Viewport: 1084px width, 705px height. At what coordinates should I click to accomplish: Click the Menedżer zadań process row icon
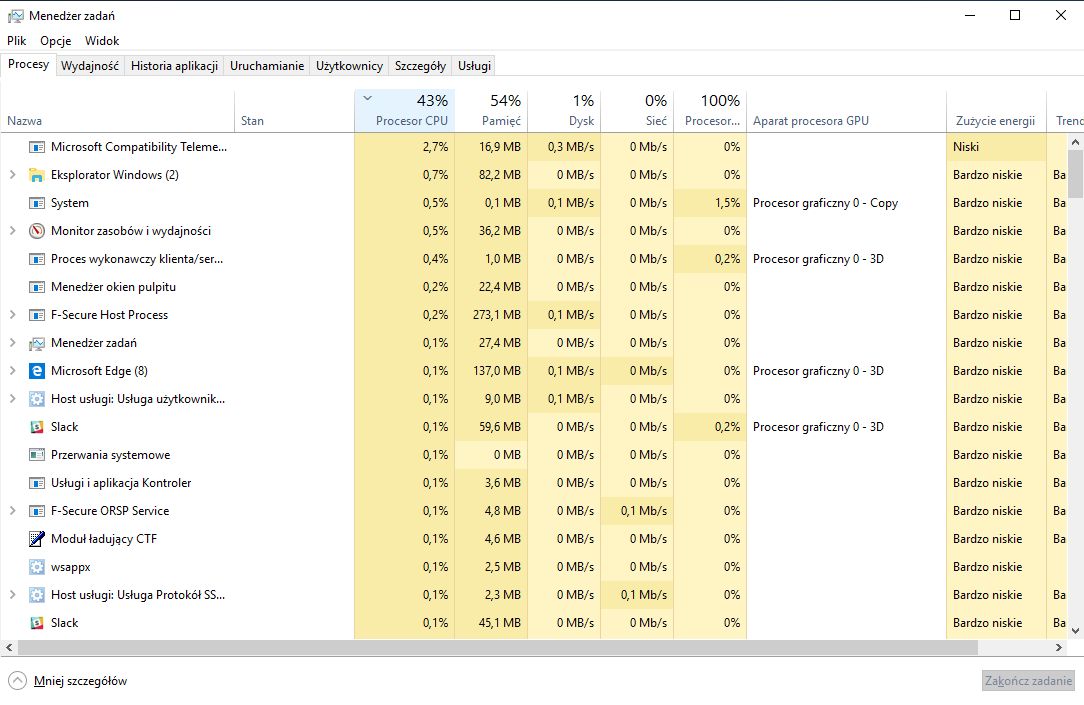pos(37,343)
